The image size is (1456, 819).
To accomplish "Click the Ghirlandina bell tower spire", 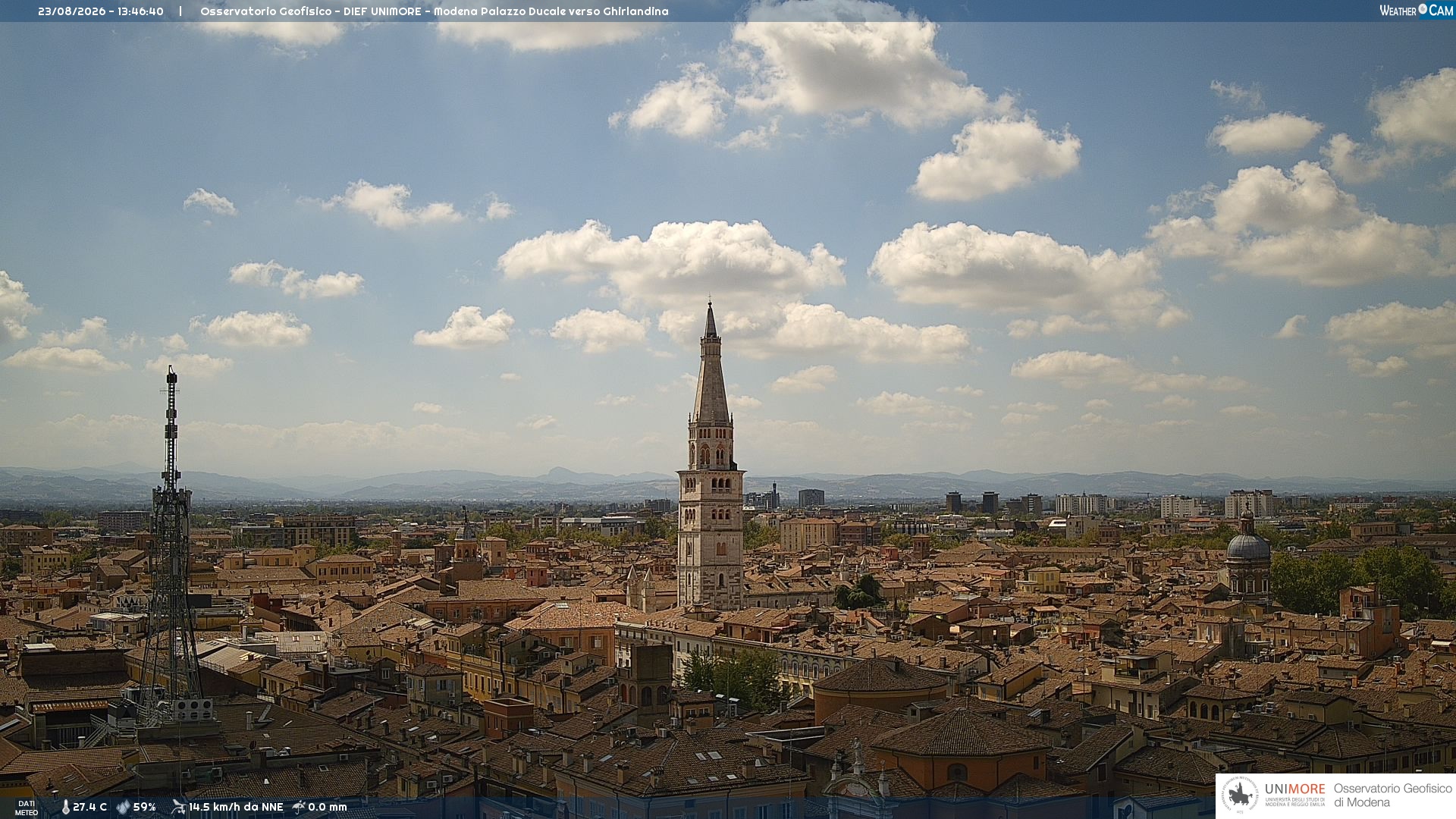I will [711, 362].
